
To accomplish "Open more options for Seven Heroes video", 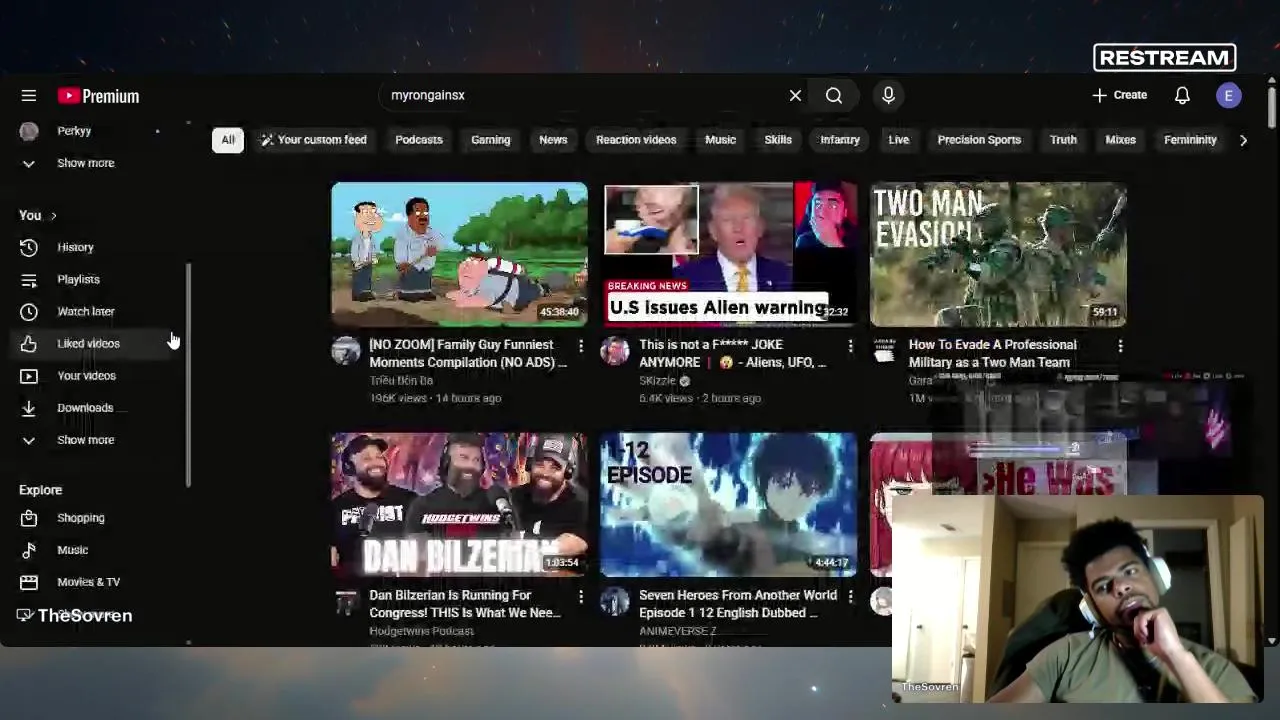I will click(x=850, y=596).
